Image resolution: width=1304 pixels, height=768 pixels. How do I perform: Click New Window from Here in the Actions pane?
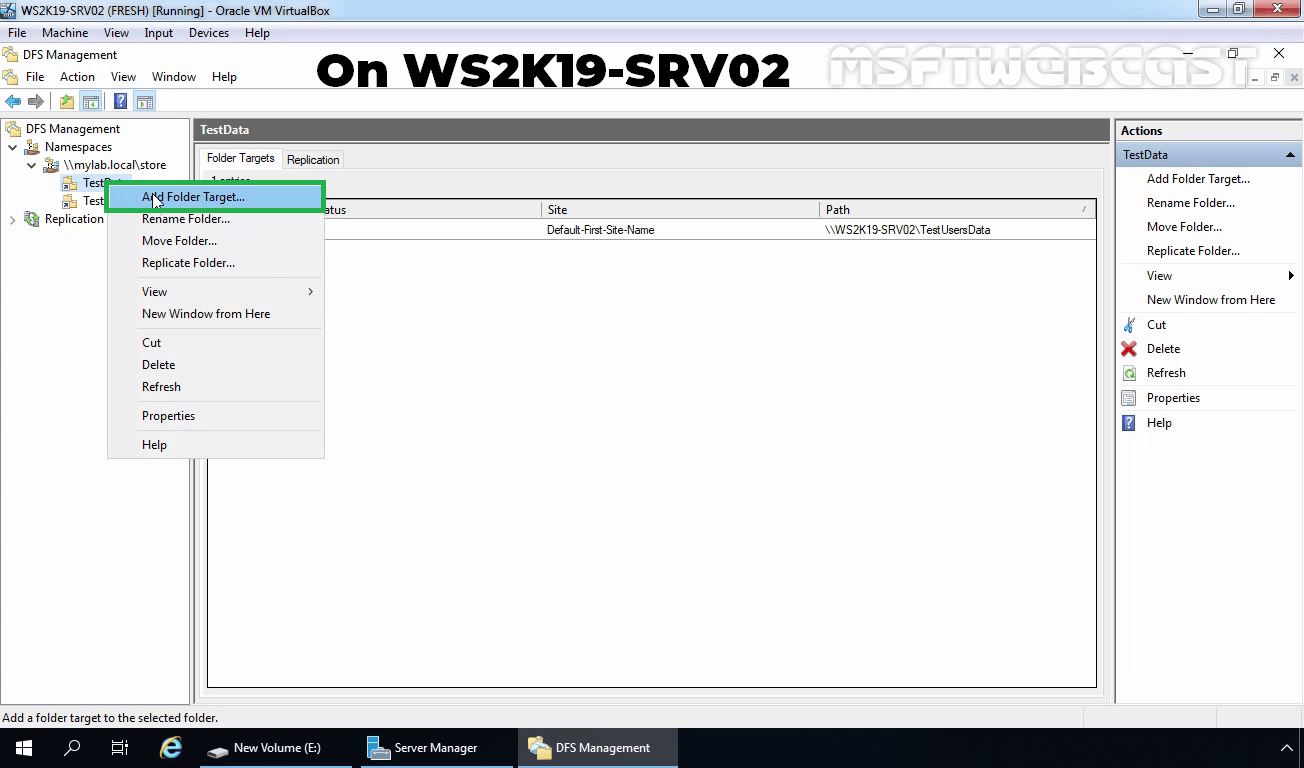tap(1212, 299)
